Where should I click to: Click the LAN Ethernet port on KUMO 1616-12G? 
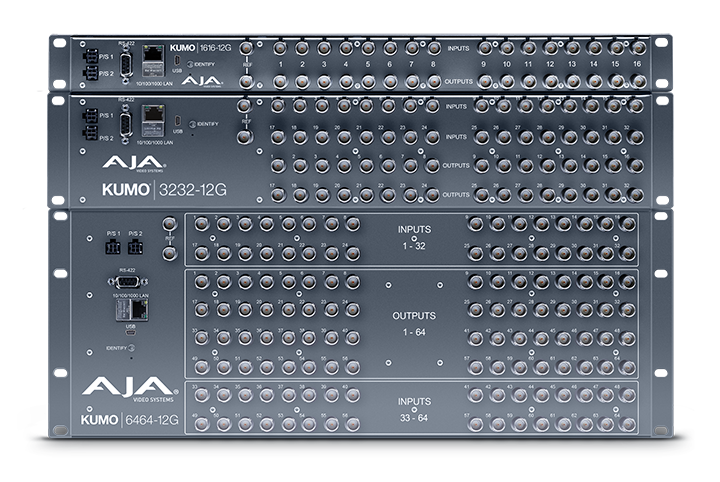click(x=155, y=58)
